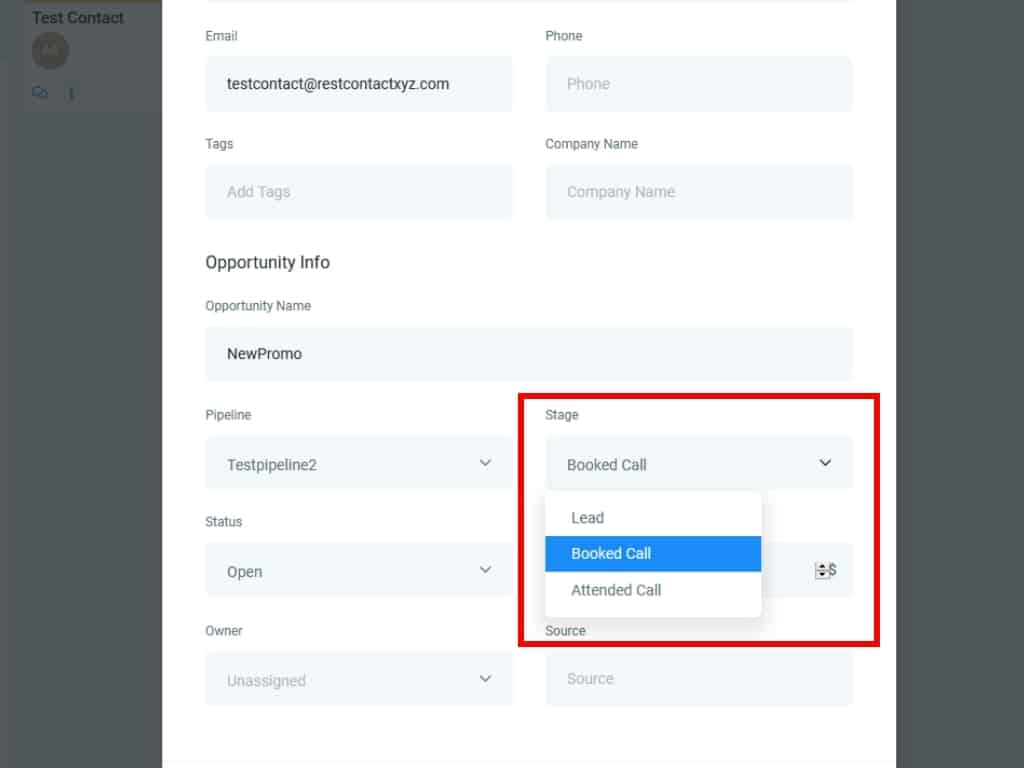Image resolution: width=1024 pixels, height=768 pixels.
Task: Open the Status dropdown showing Open
Action: tap(358, 571)
